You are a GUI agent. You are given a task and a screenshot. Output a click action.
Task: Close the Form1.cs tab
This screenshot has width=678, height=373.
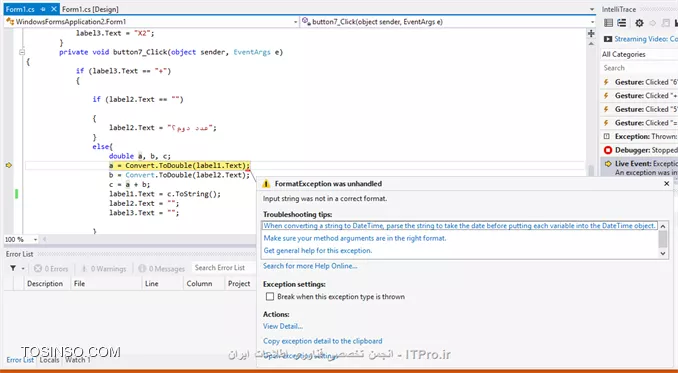click(x=54, y=9)
